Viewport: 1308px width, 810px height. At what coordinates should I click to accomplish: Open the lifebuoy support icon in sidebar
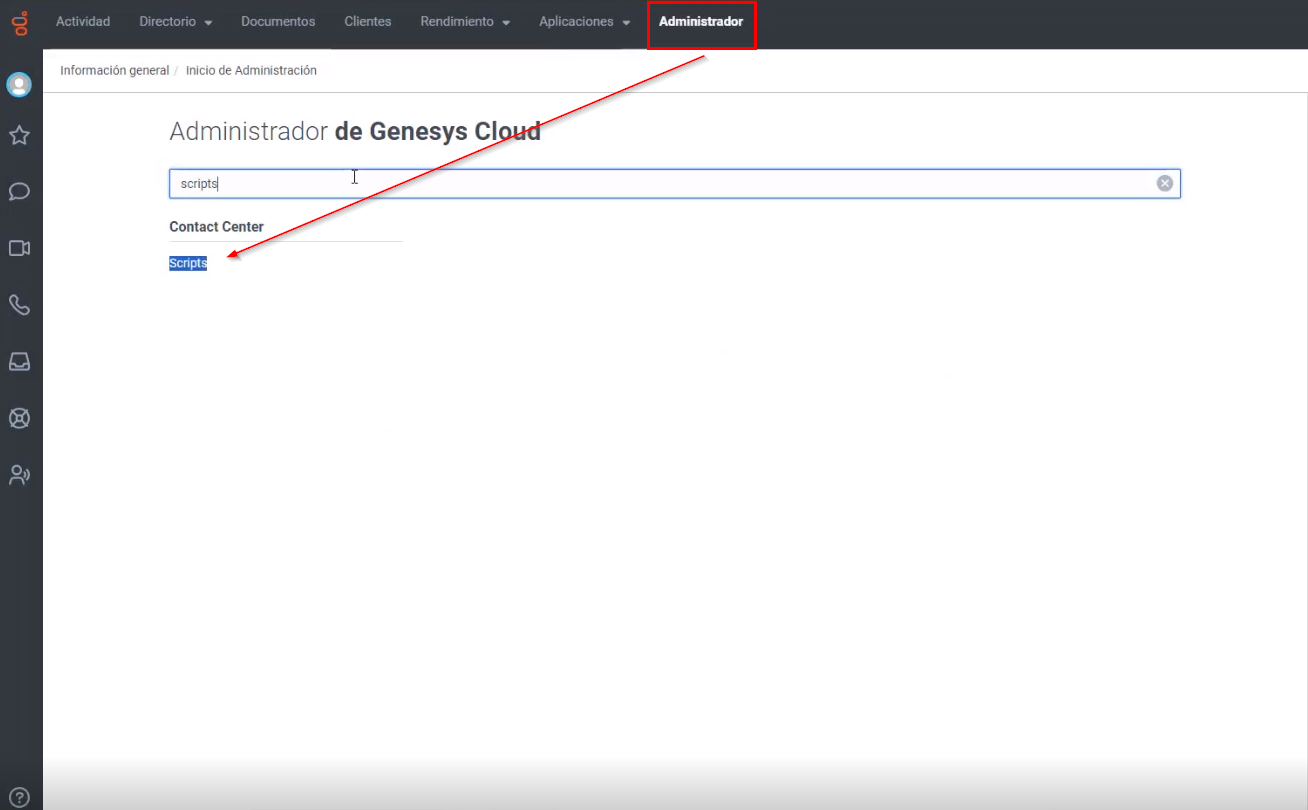click(x=19, y=418)
